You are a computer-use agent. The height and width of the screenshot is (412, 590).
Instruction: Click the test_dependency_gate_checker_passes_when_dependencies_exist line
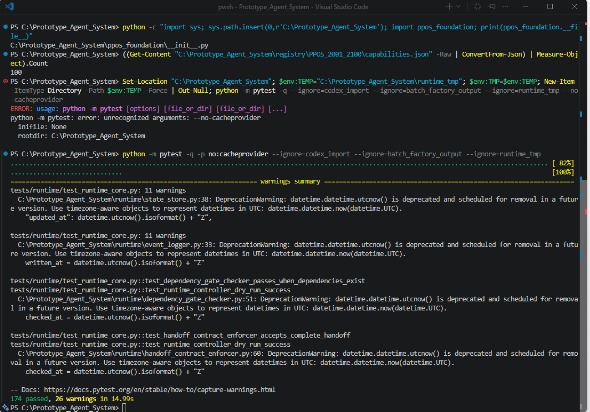pos(187,281)
